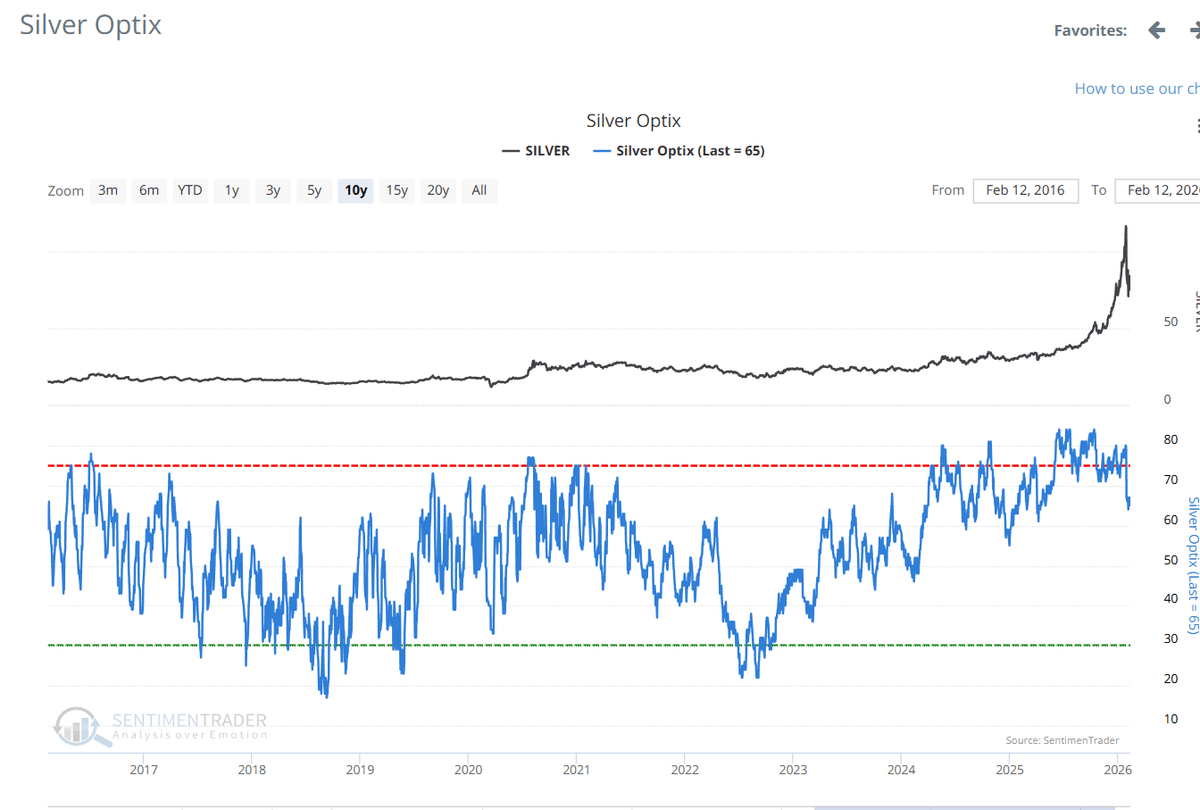Screen dimensions: 1200x810
Task: Expand chart to 20y range
Action: pos(438,190)
